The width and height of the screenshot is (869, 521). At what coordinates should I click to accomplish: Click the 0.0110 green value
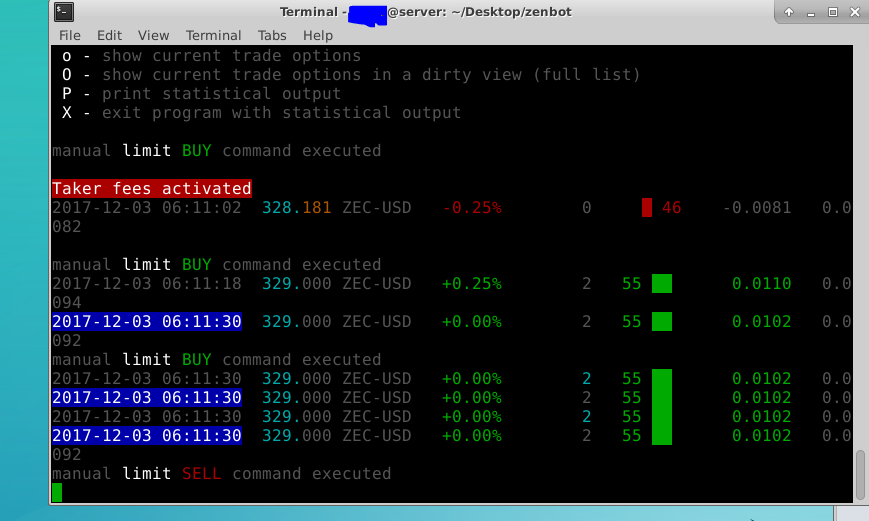(x=761, y=284)
